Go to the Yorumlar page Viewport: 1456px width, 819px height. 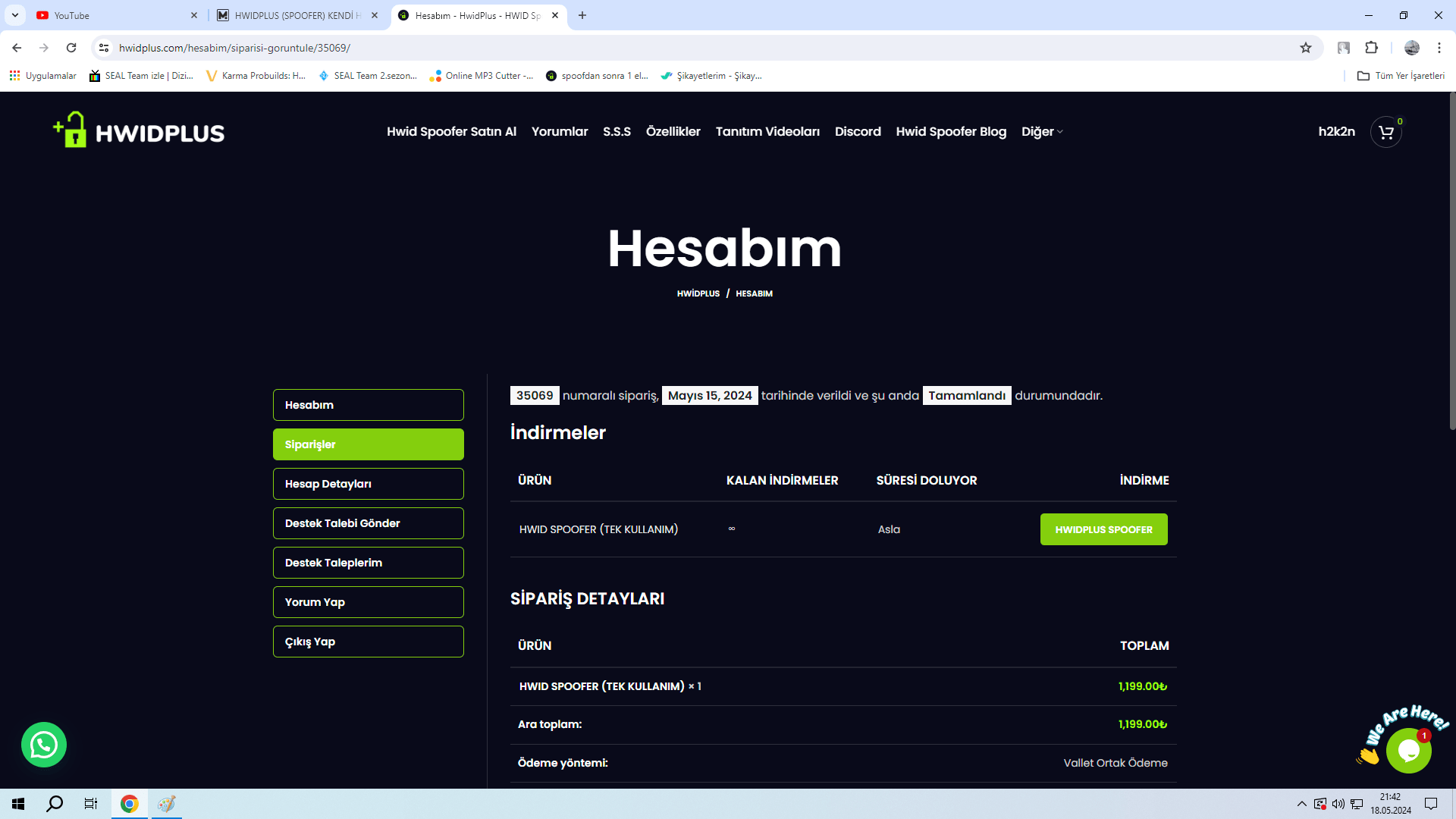[560, 132]
